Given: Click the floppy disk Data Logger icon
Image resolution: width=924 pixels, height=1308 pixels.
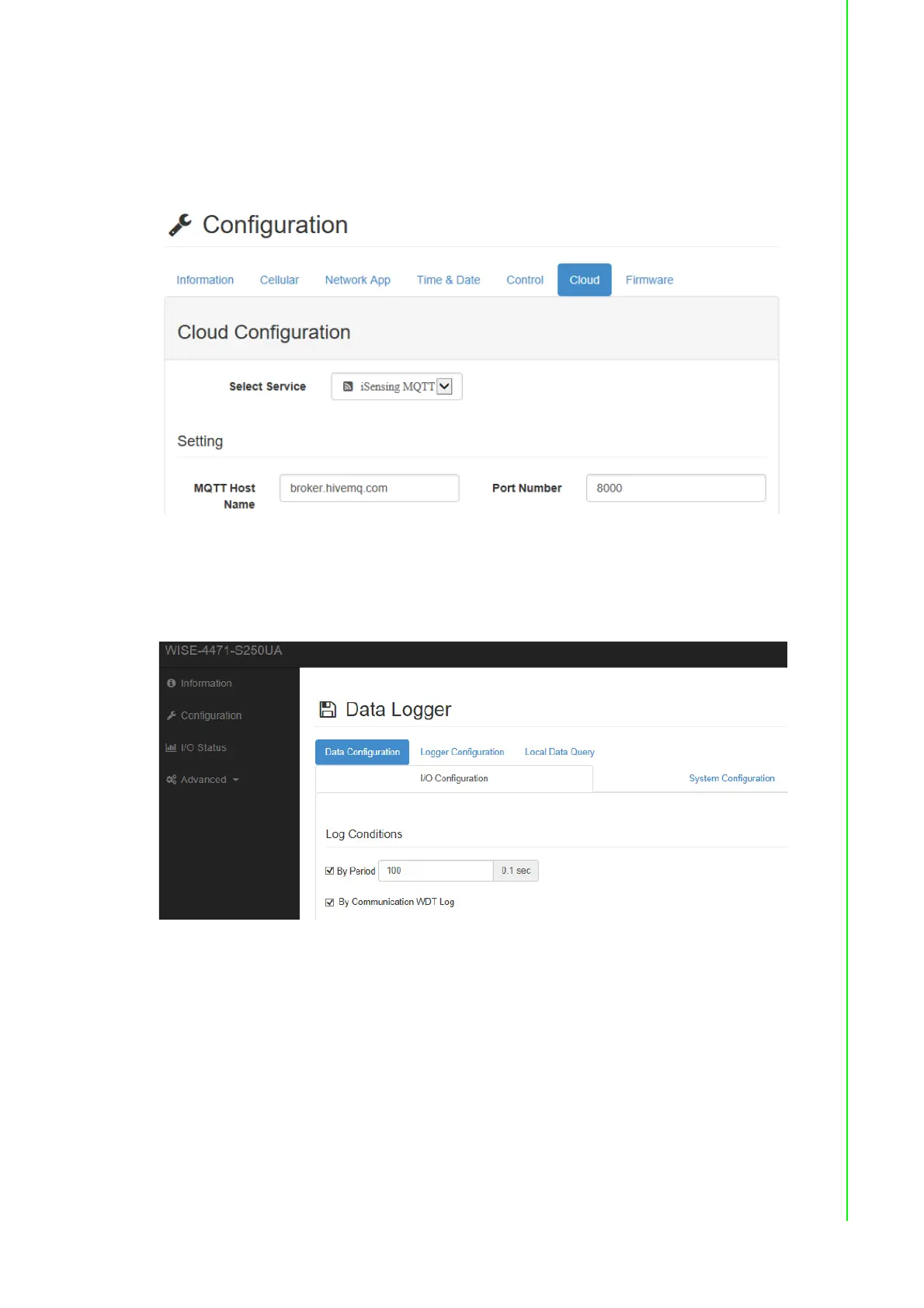Looking at the screenshot, I should pyautogui.click(x=328, y=709).
